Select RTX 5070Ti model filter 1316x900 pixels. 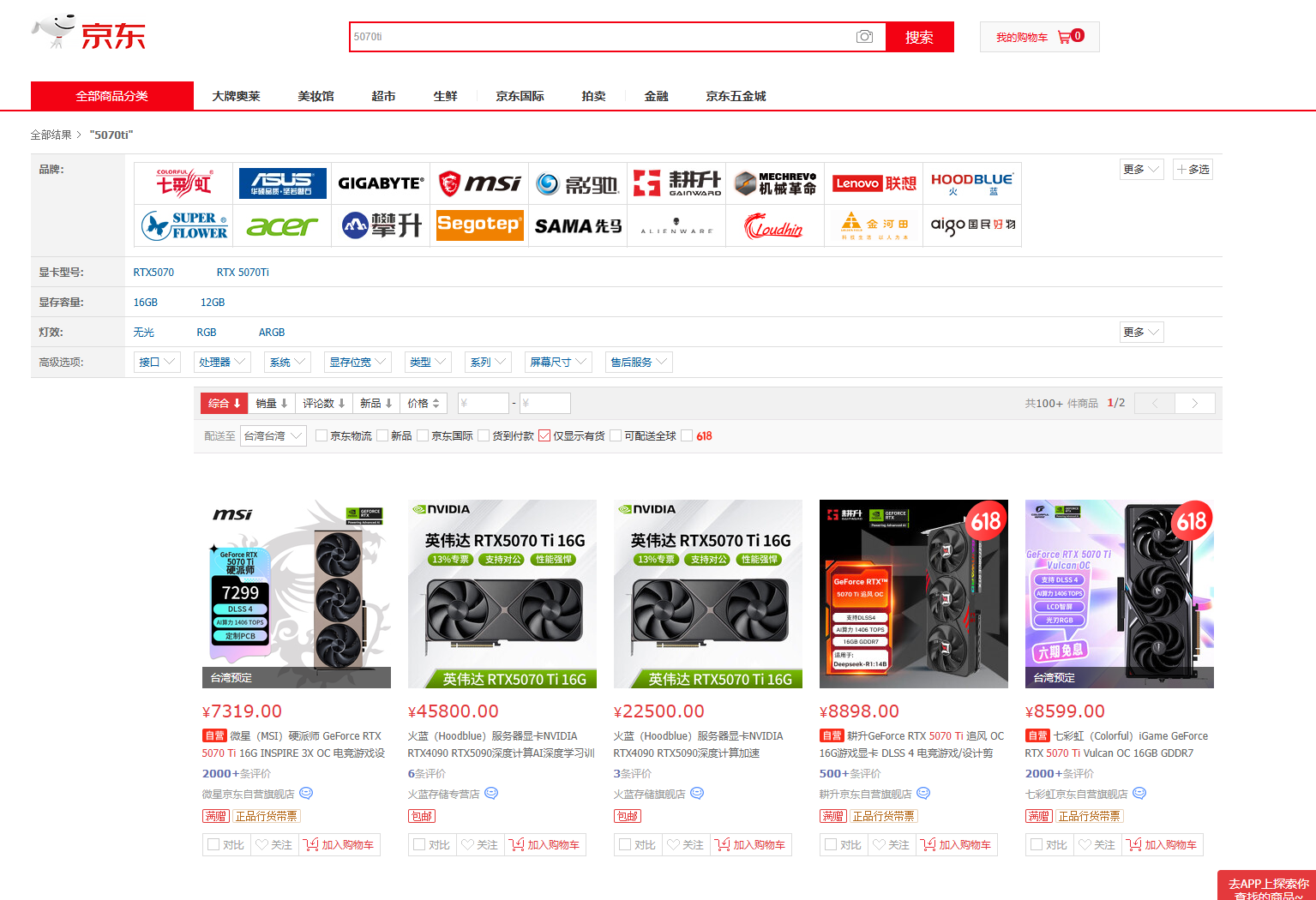click(243, 272)
